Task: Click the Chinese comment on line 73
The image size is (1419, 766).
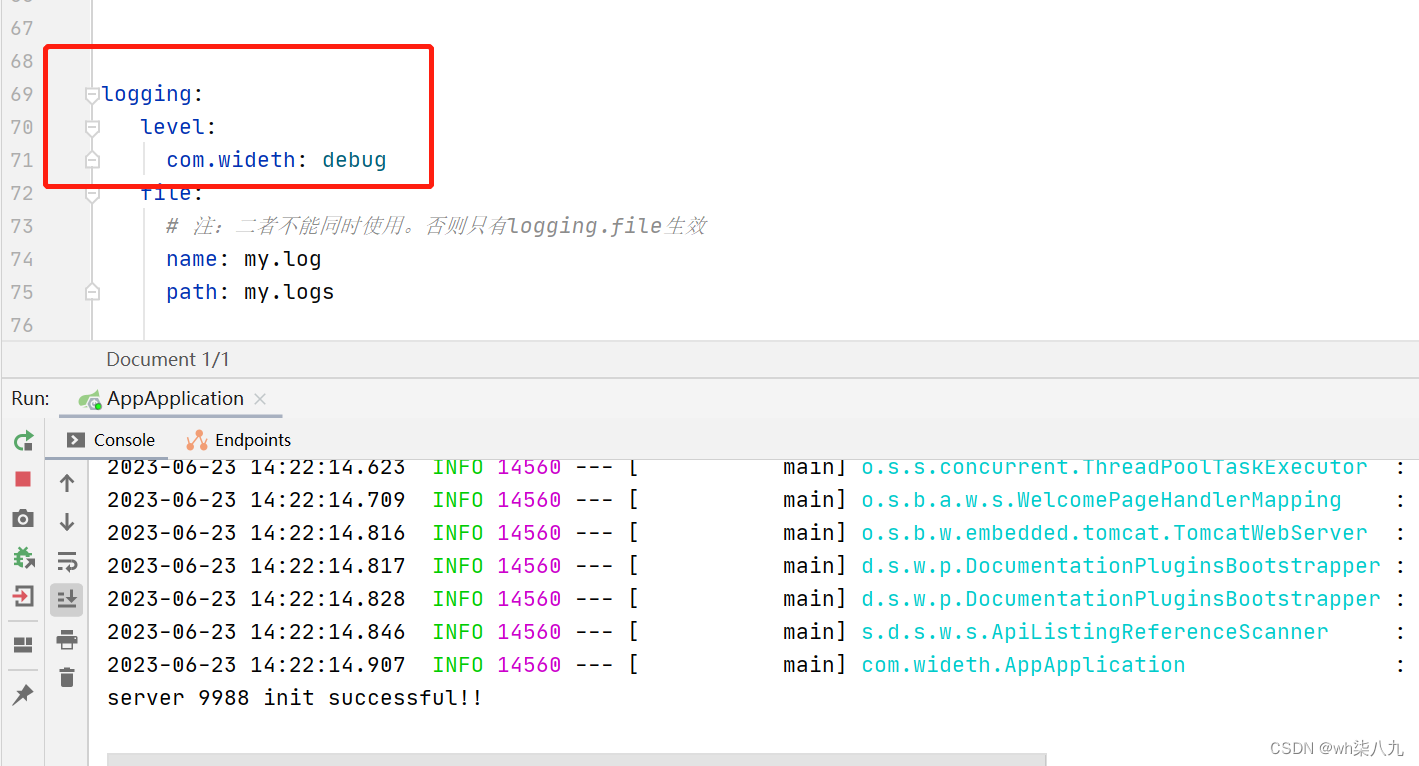Action: pyautogui.click(x=437, y=226)
